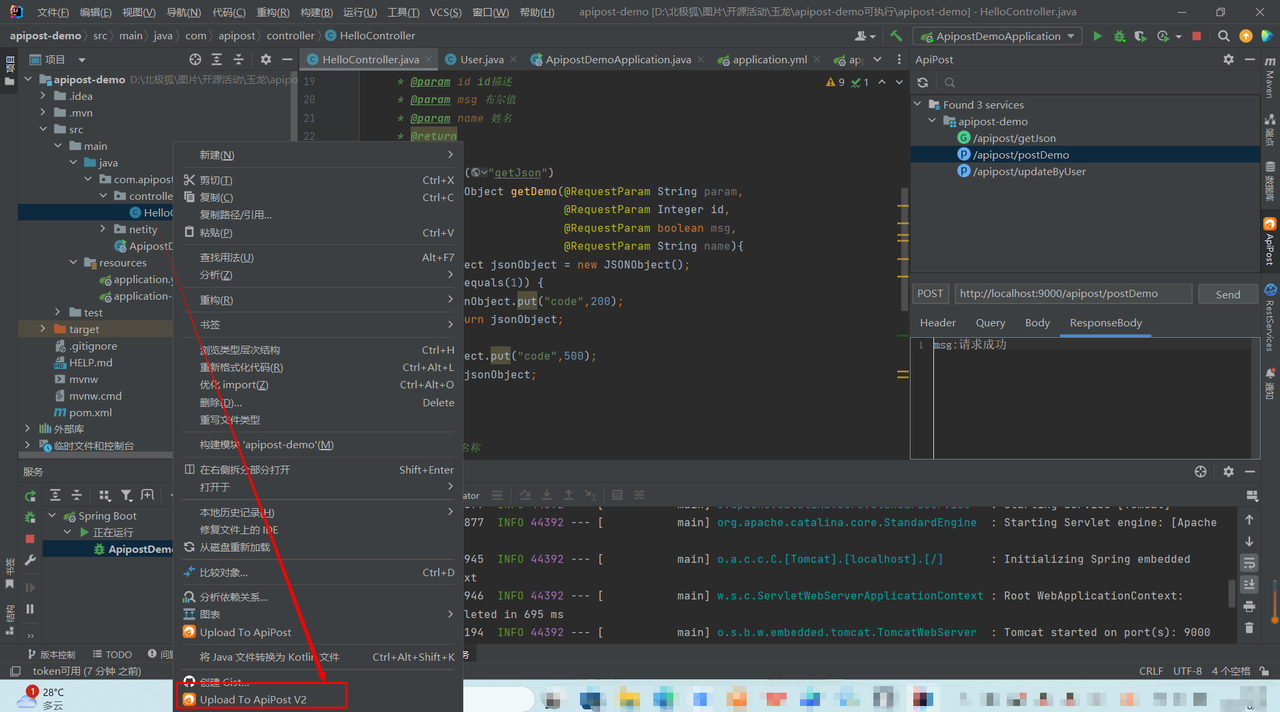Expand the target folder
This screenshot has height=712, width=1280.
pyautogui.click(x=43, y=329)
